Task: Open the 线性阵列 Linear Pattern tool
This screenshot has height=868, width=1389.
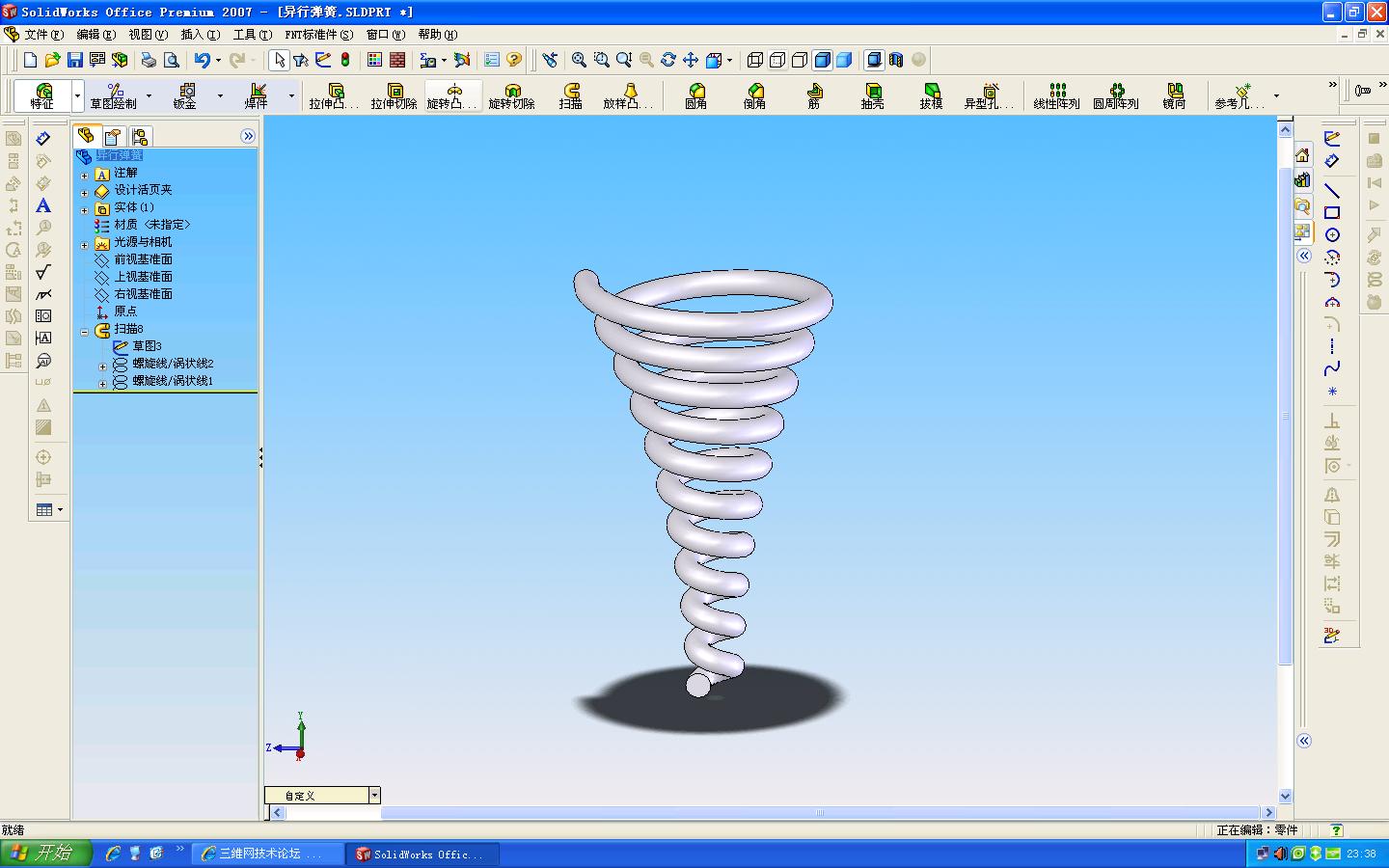Action: [x=1056, y=96]
